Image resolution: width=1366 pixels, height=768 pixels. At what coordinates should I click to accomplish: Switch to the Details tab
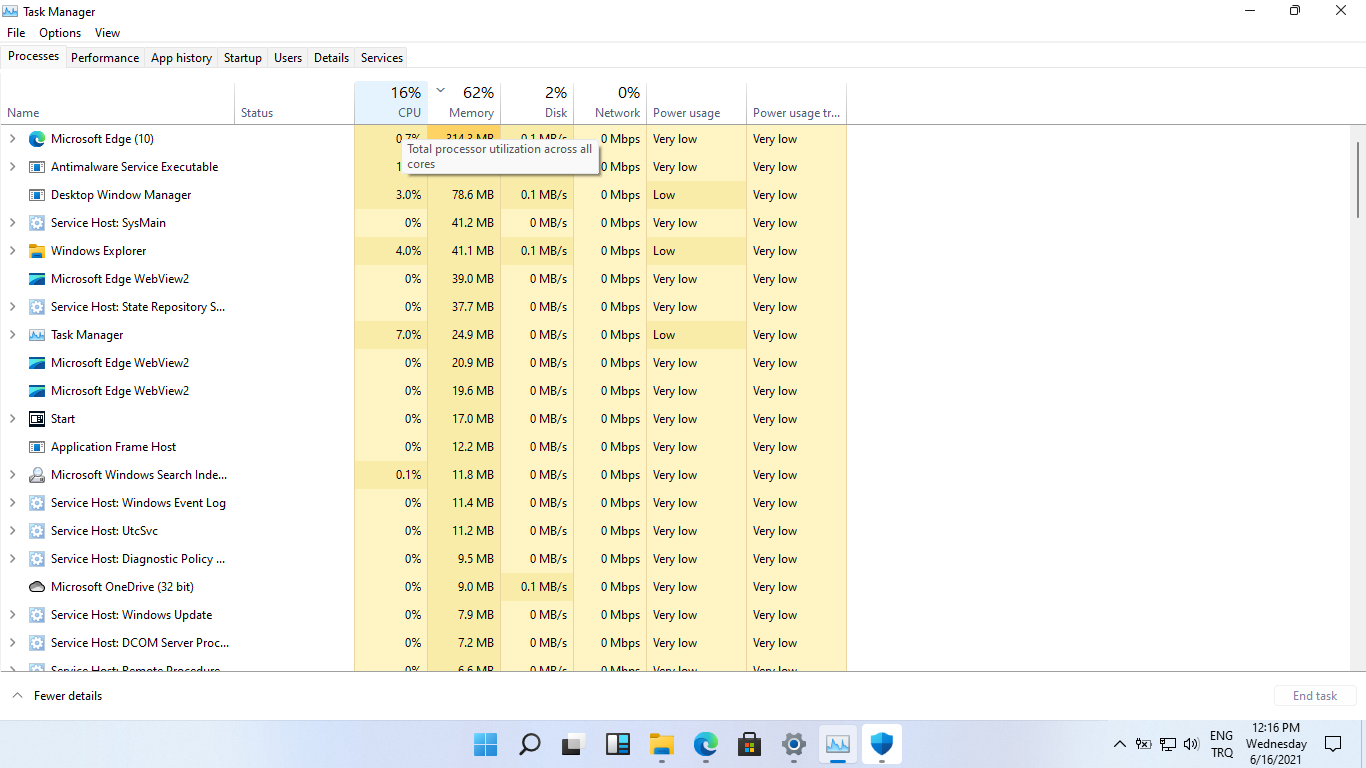point(331,58)
